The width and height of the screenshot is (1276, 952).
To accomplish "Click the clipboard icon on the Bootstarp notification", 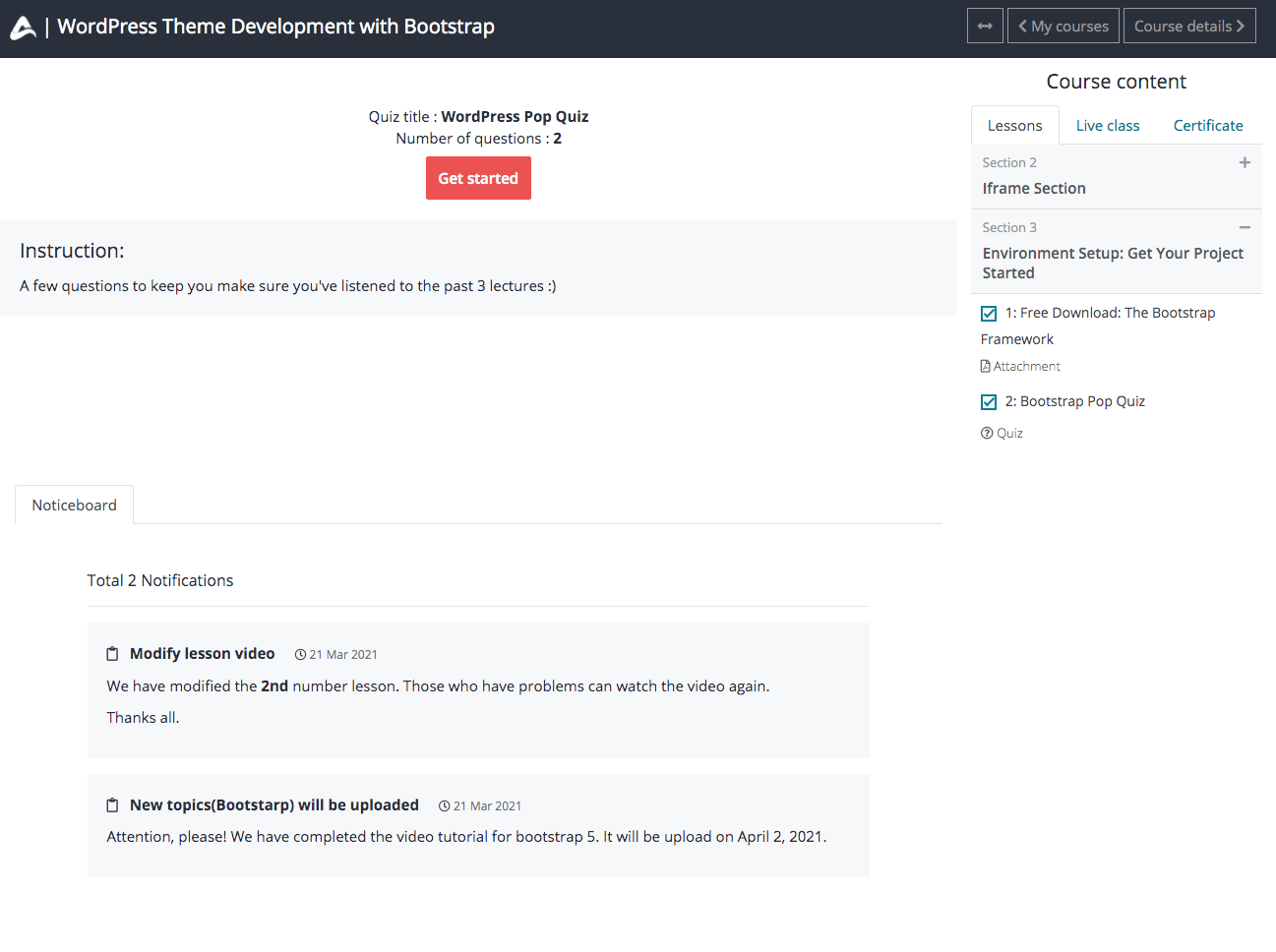I will pos(111,804).
